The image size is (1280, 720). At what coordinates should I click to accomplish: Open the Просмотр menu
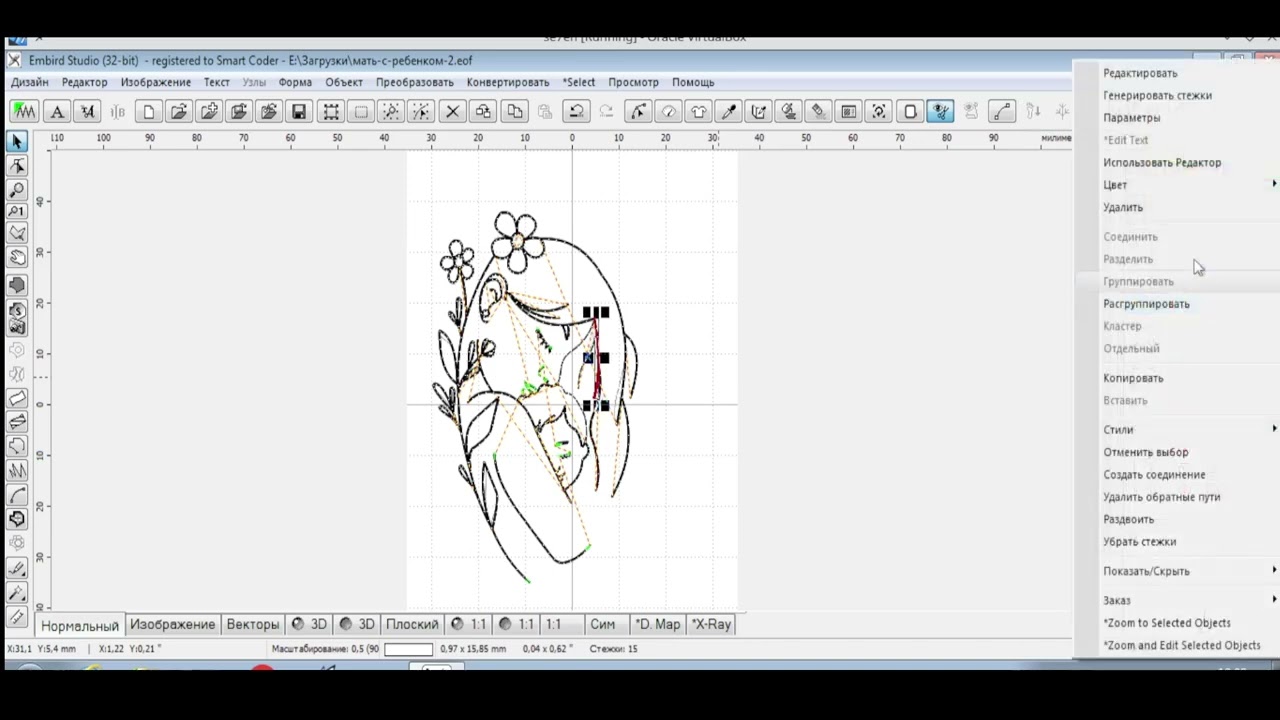[x=633, y=82]
